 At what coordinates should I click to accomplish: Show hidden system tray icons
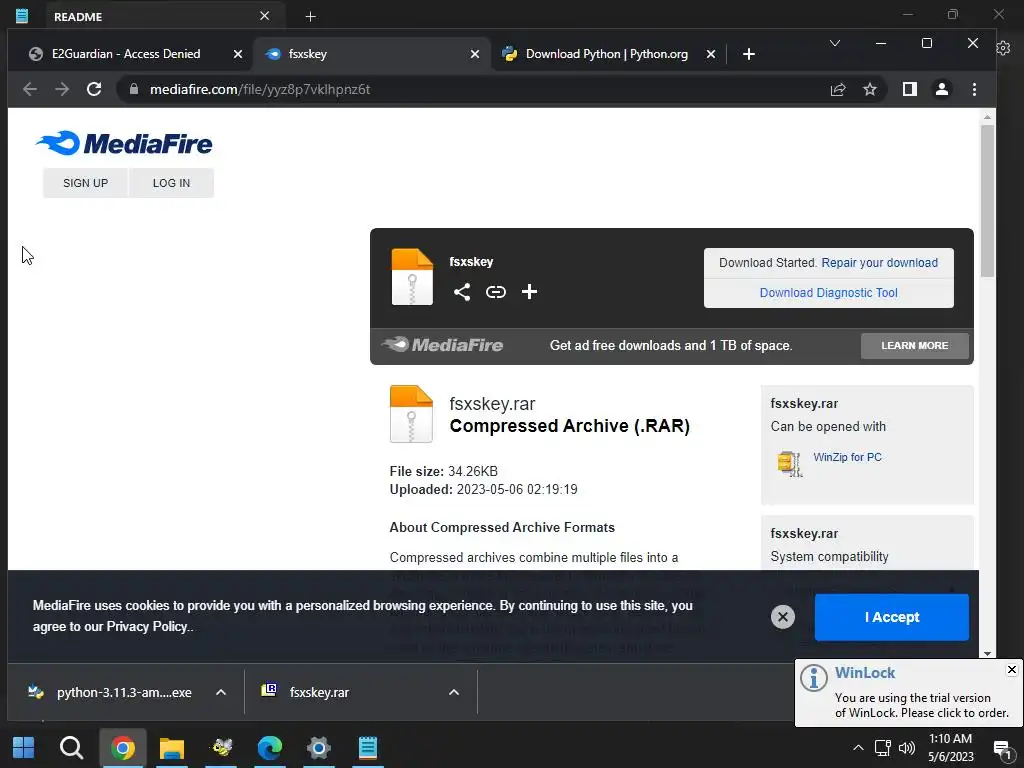coord(858,748)
